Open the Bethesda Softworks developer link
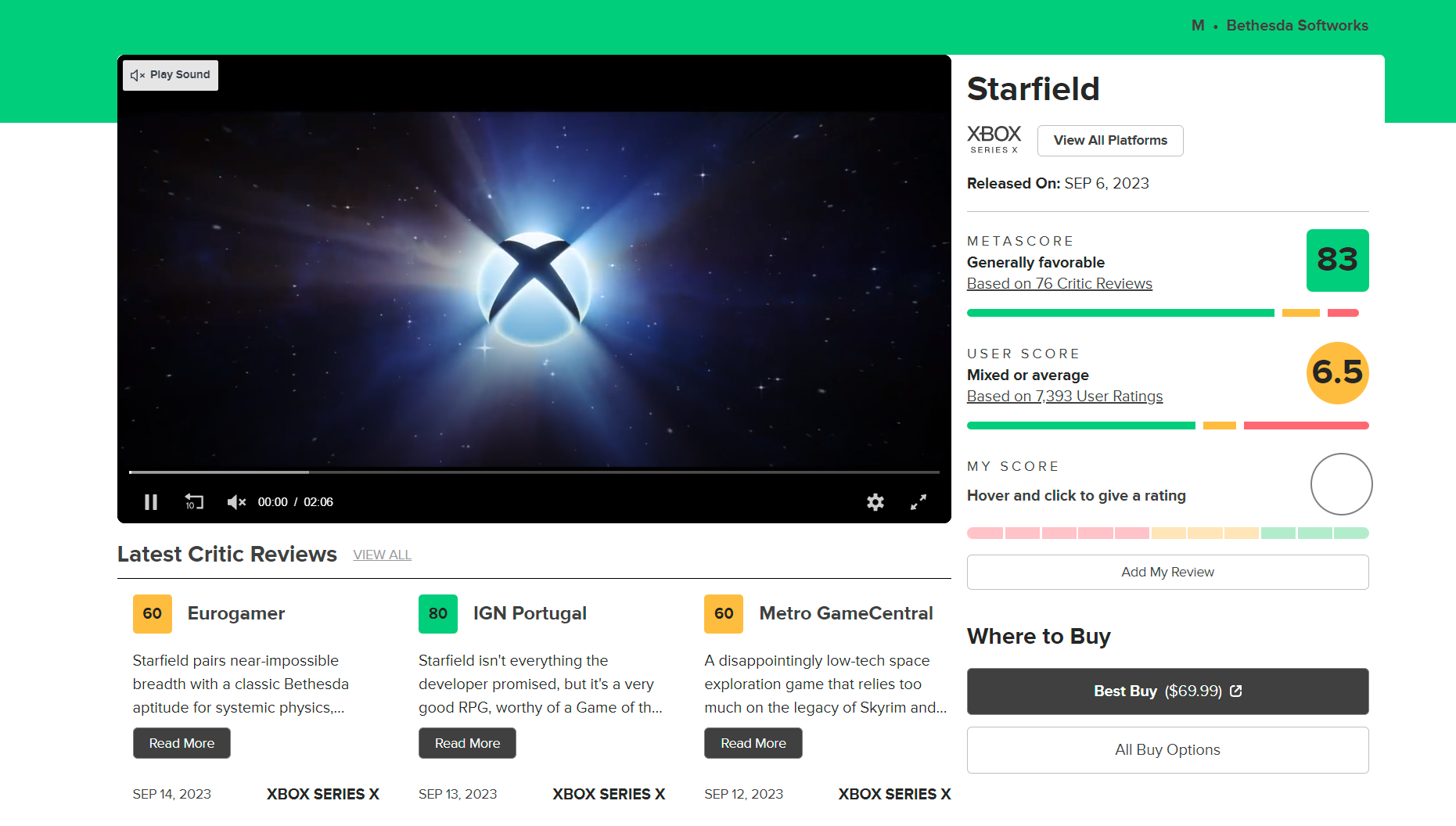 tap(1297, 26)
